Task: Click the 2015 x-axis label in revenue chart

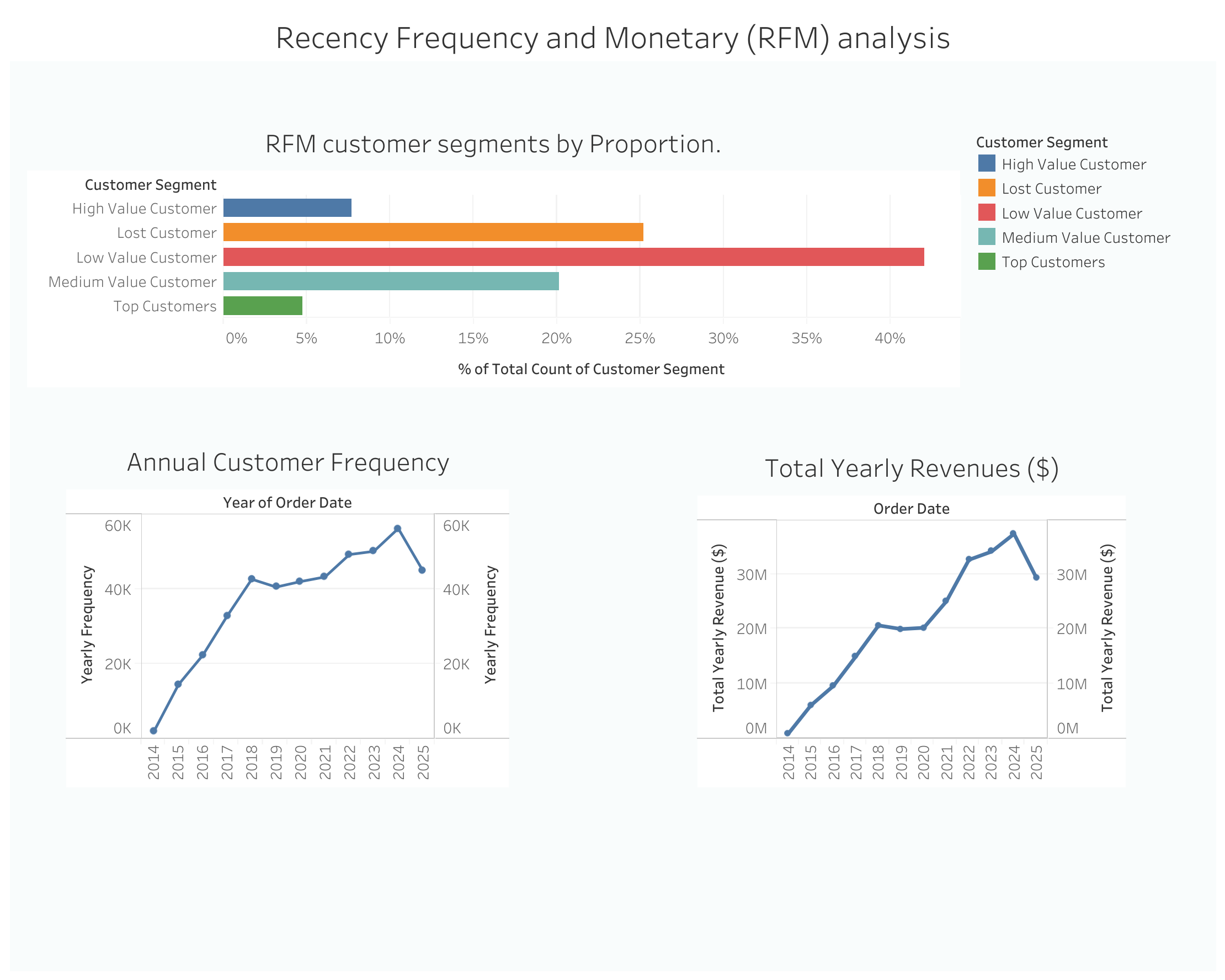Action: pyautogui.click(x=810, y=763)
